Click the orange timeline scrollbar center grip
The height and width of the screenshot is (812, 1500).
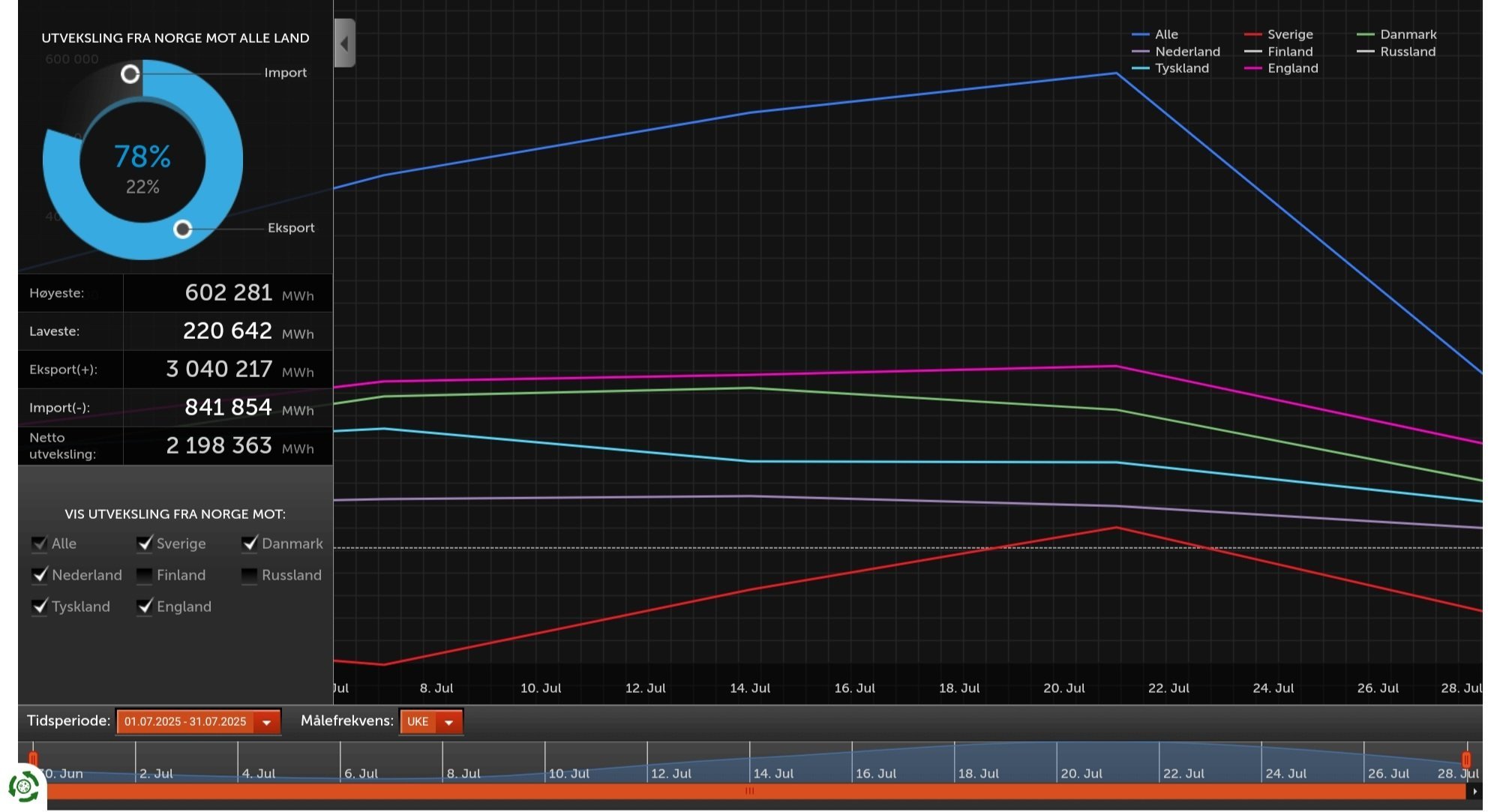coord(749,791)
